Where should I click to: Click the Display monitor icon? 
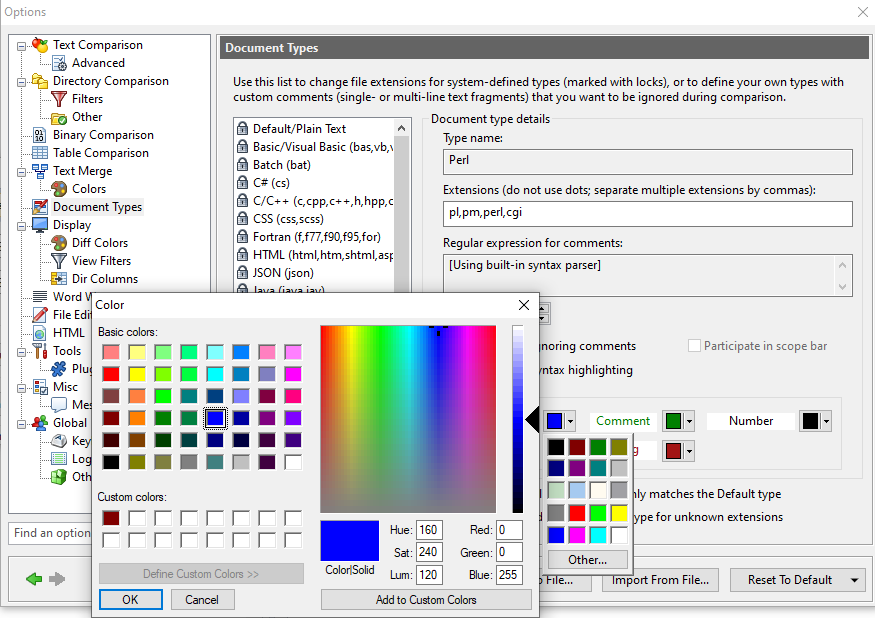pos(40,225)
